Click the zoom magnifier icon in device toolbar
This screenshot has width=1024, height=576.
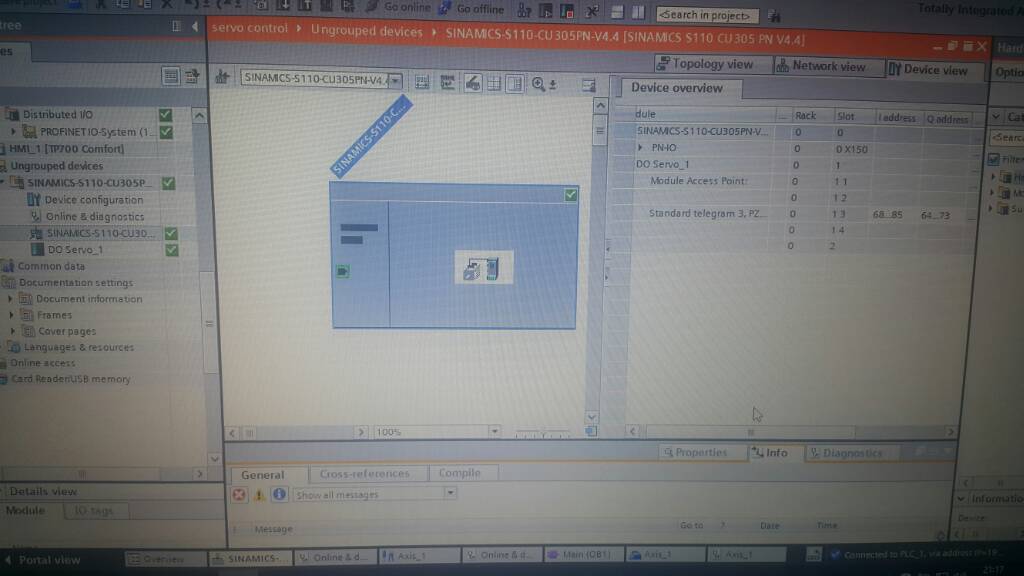(x=537, y=84)
